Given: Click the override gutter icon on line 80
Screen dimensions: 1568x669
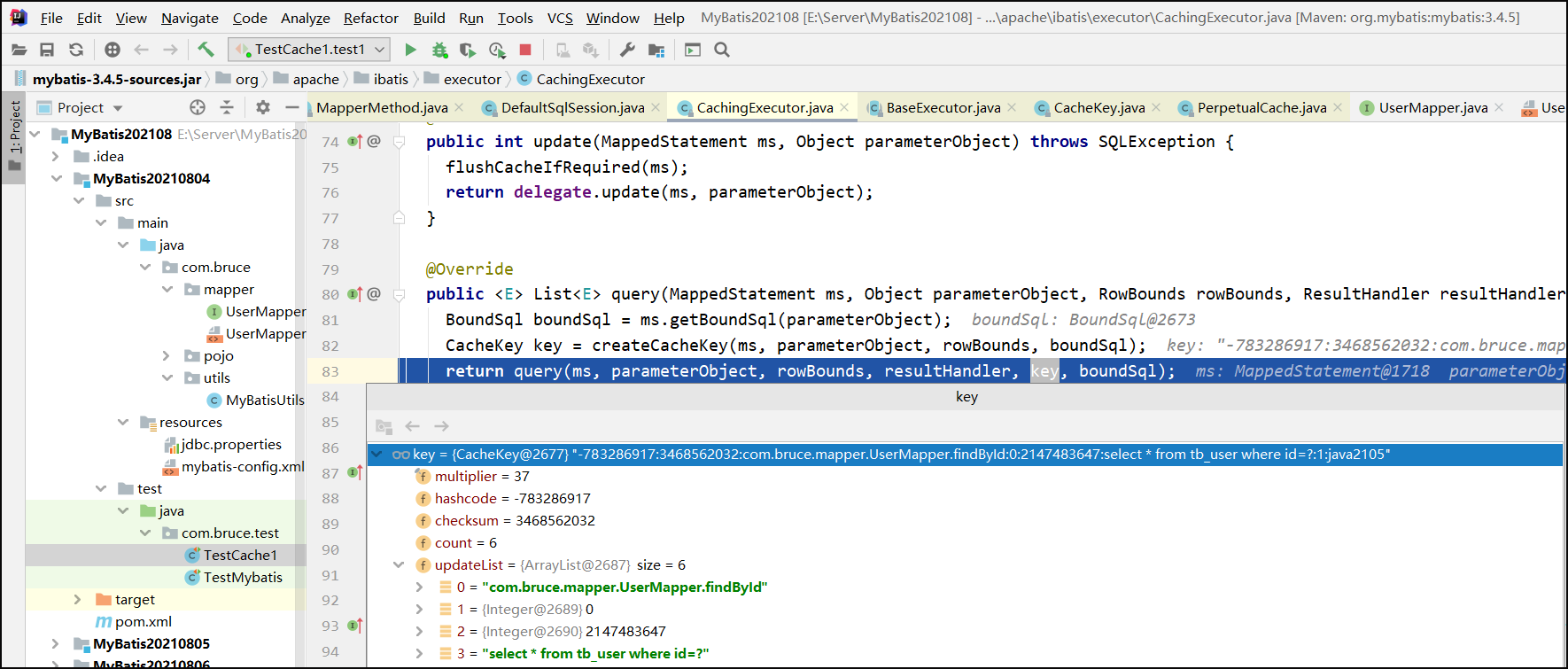Looking at the screenshot, I should point(354,293).
